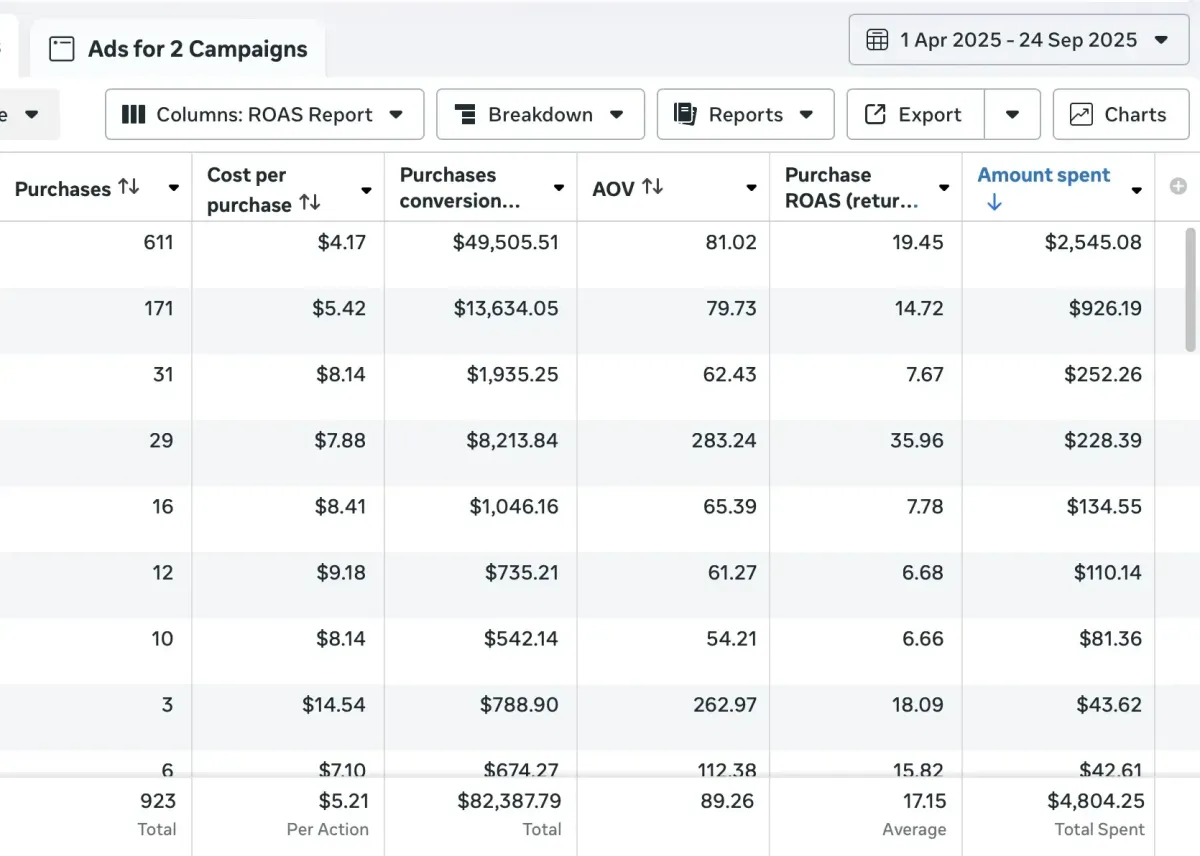Image resolution: width=1200 pixels, height=856 pixels.
Task: Click the sort arrows icon next to Purchases
Action: [x=129, y=187]
